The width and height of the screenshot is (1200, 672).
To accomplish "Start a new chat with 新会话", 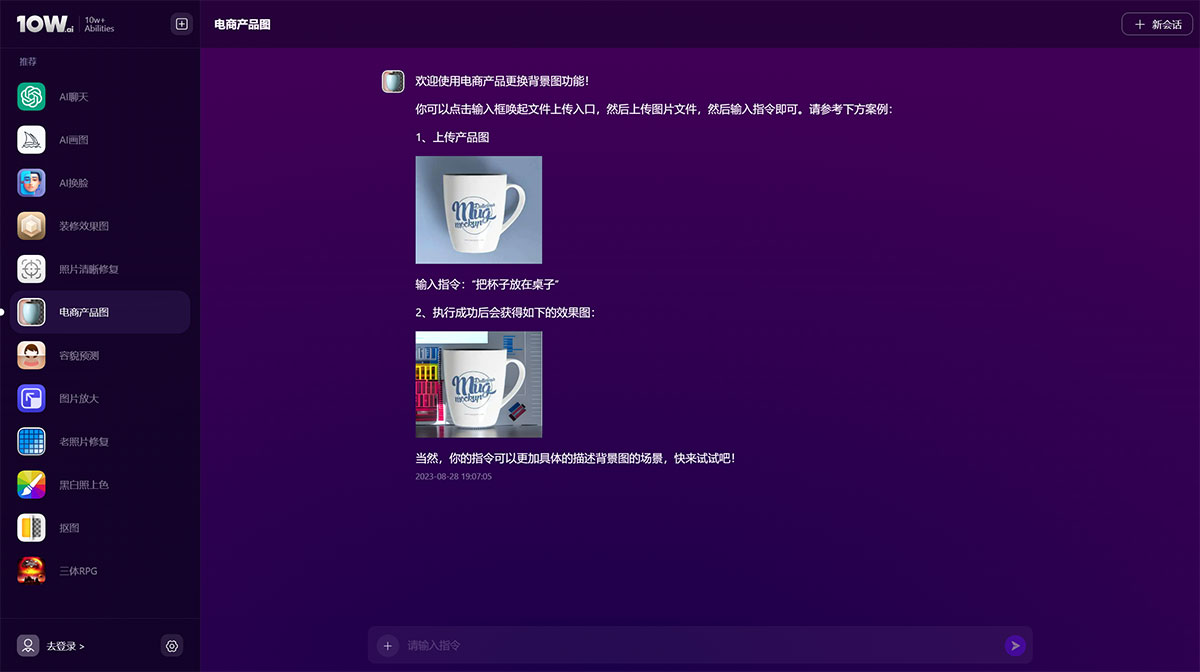I will pos(1157,24).
